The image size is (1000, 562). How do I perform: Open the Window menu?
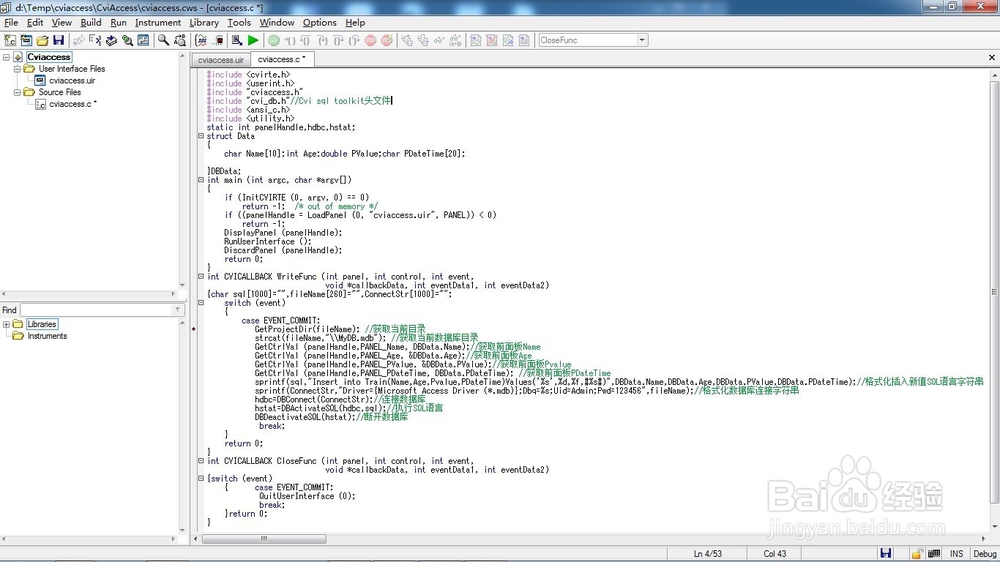(277, 22)
